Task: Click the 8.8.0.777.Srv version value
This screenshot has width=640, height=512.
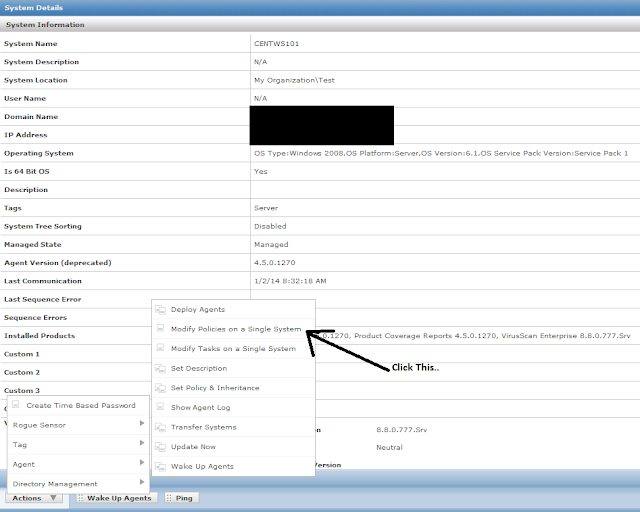Action: click(402, 430)
